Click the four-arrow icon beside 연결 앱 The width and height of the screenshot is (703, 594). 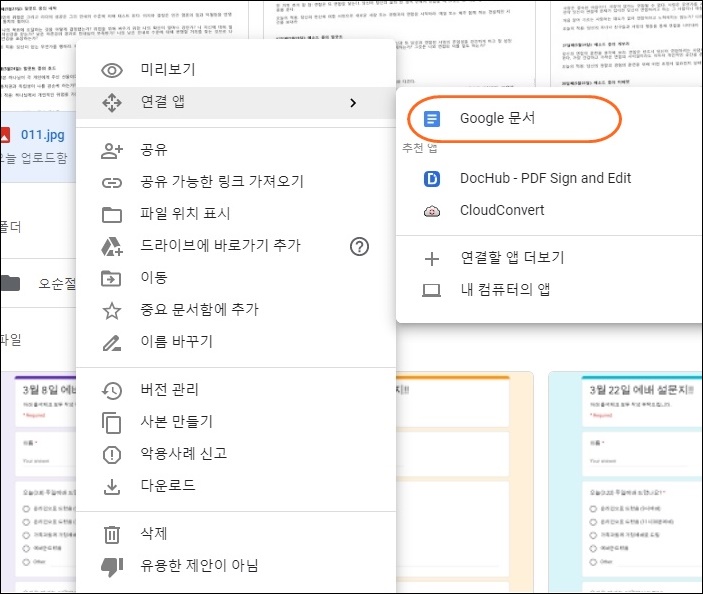tap(112, 103)
